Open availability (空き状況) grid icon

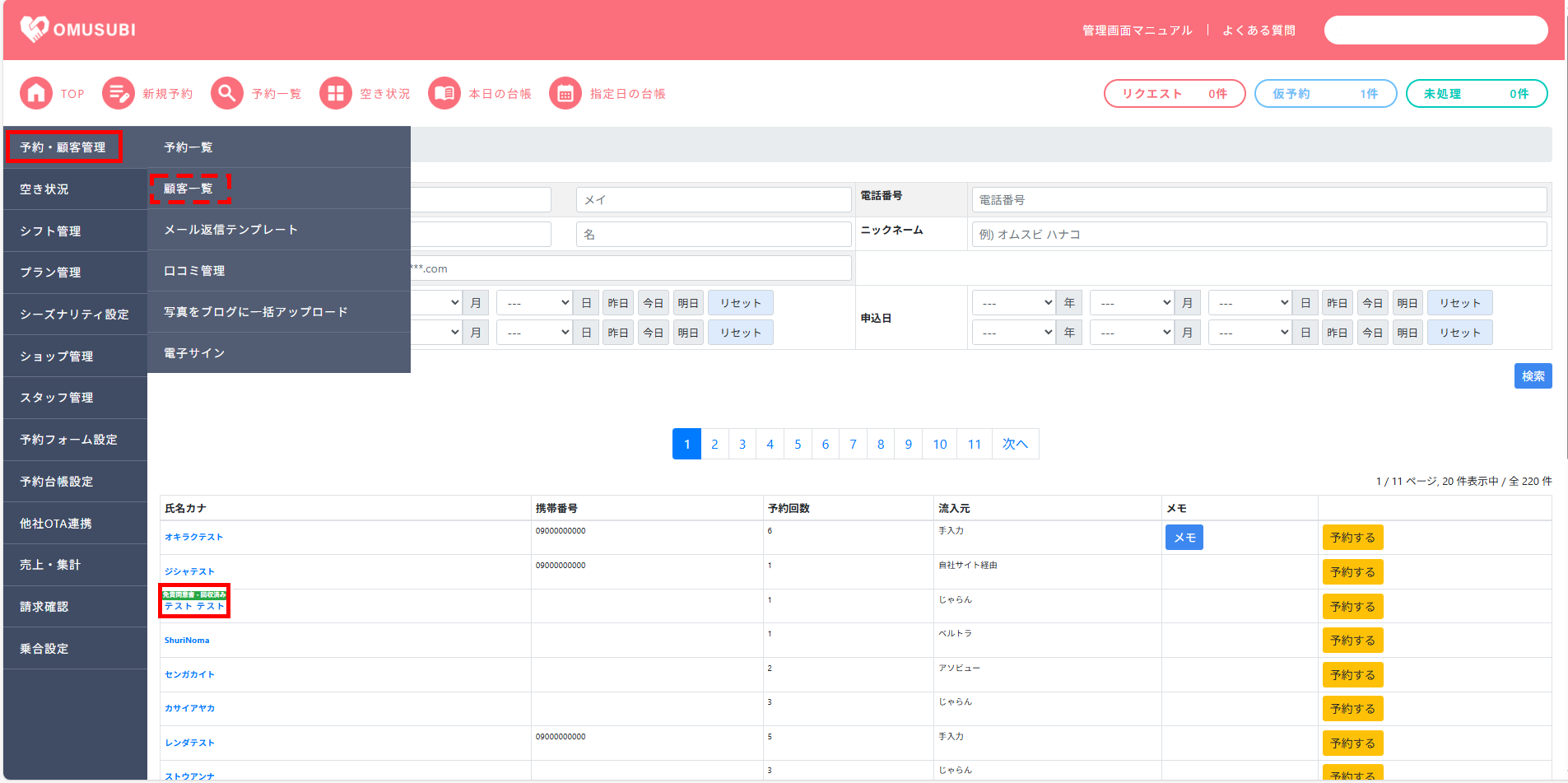point(336,94)
